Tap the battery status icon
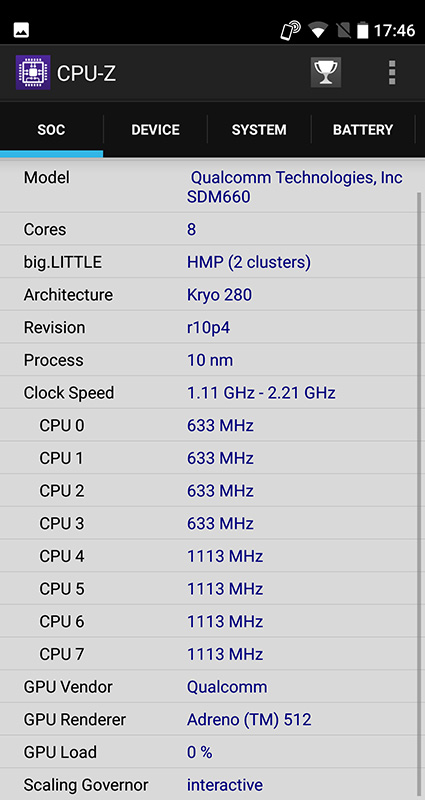 pyautogui.click(x=362, y=30)
